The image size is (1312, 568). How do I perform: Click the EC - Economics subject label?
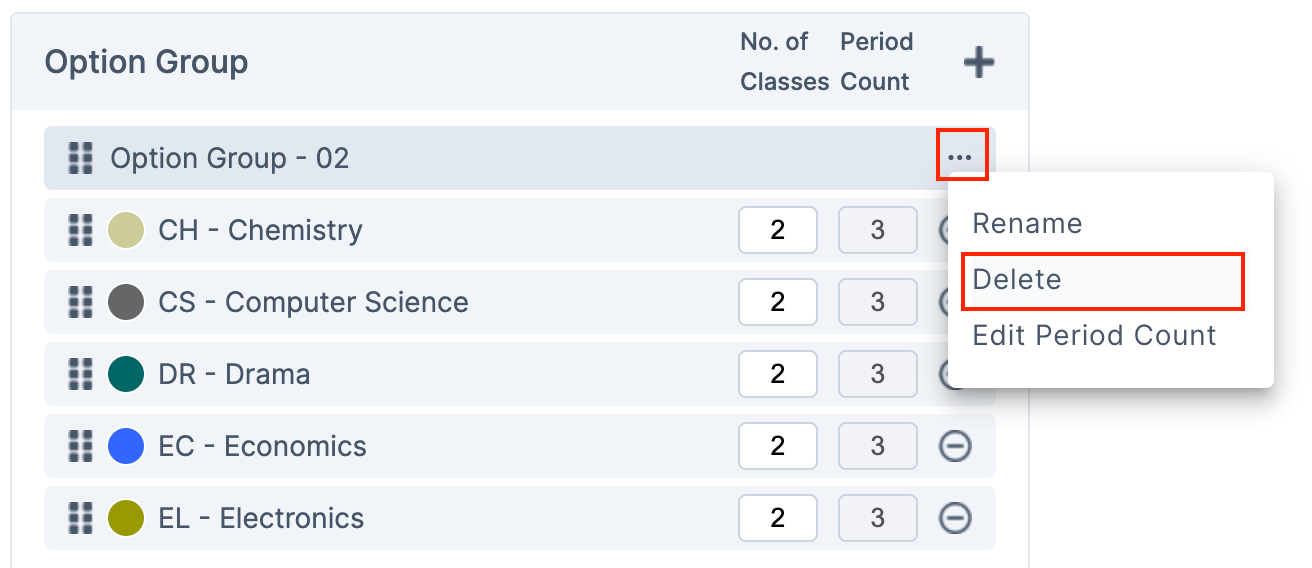click(x=262, y=446)
